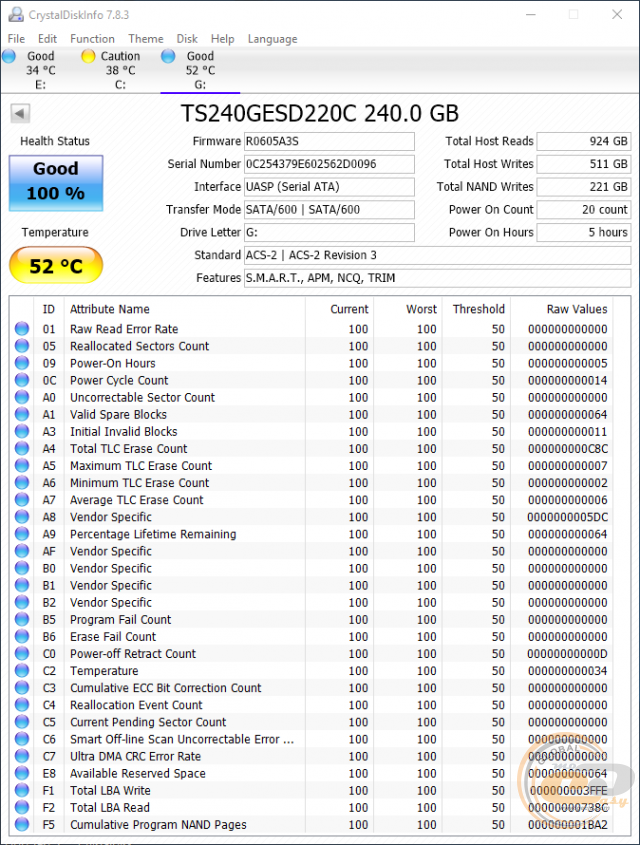Viewport: 640px width, 845px height.
Task: Open the Language menu
Action: point(272,39)
